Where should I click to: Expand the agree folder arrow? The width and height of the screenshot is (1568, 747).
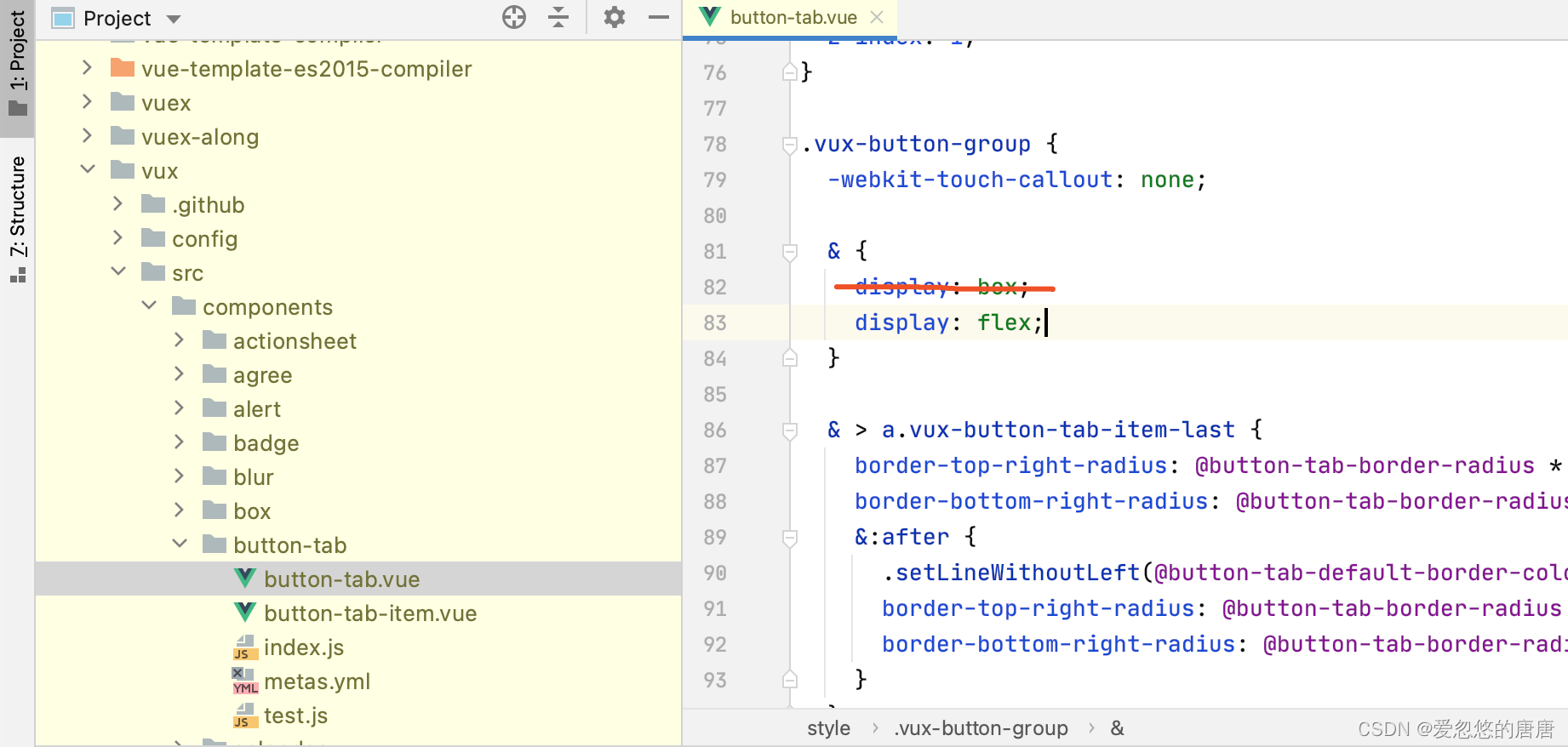pyautogui.click(x=179, y=373)
